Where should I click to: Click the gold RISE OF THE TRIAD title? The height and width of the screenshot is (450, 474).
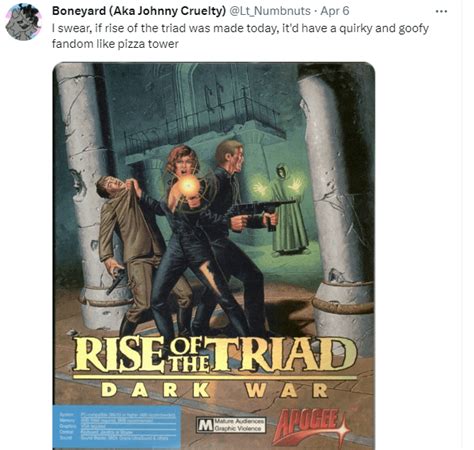point(215,354)
